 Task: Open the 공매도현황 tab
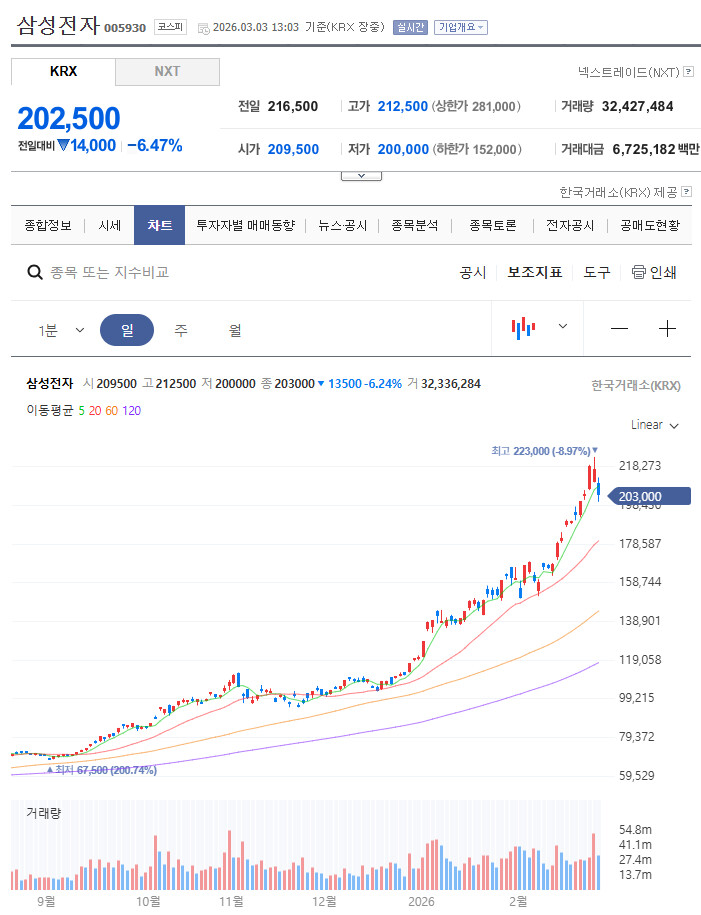coord(650,225)
